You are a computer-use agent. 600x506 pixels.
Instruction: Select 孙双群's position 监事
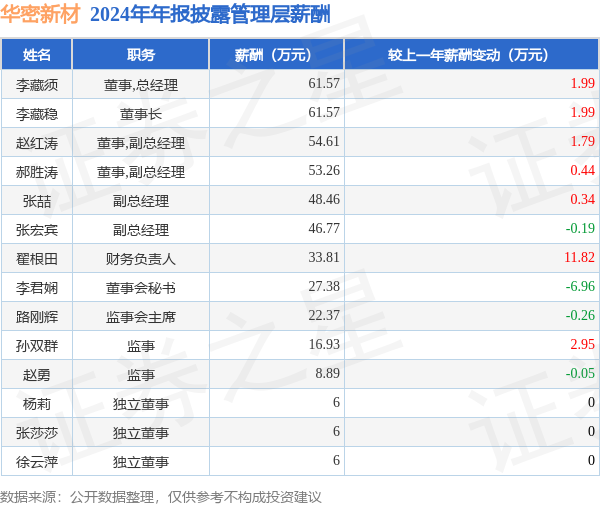[141, 346]
